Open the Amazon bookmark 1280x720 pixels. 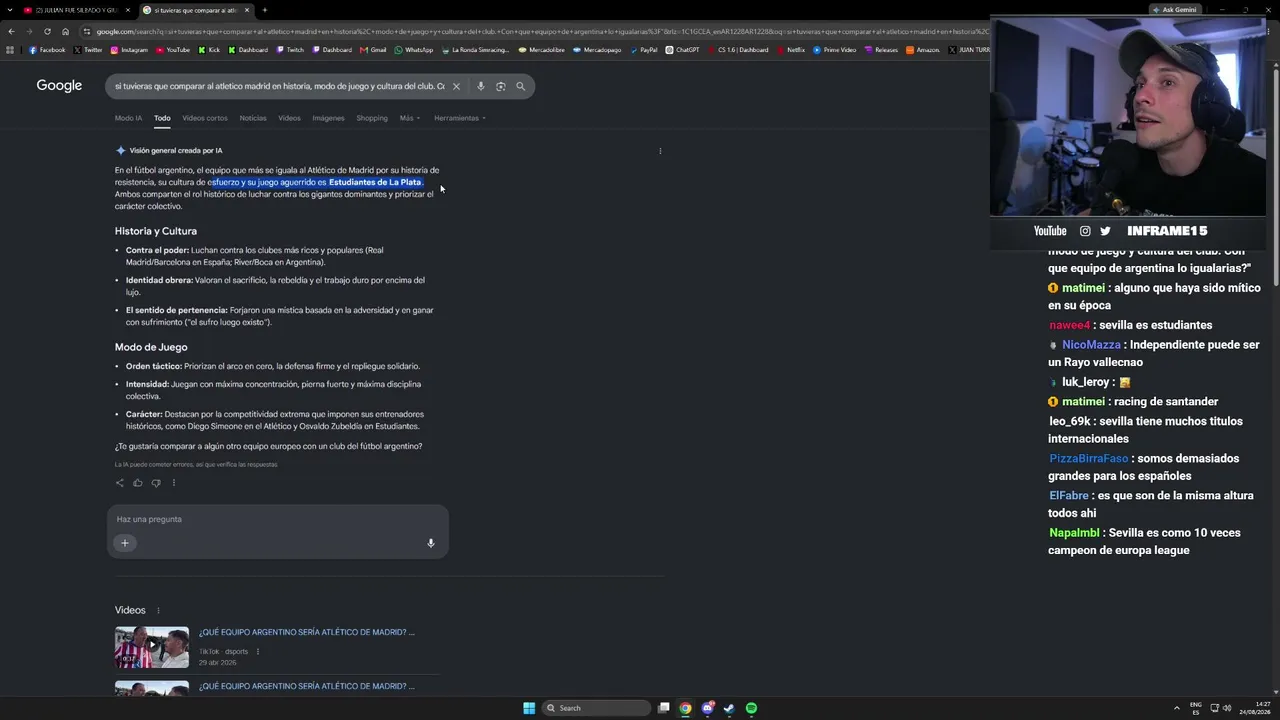(922, 50)
